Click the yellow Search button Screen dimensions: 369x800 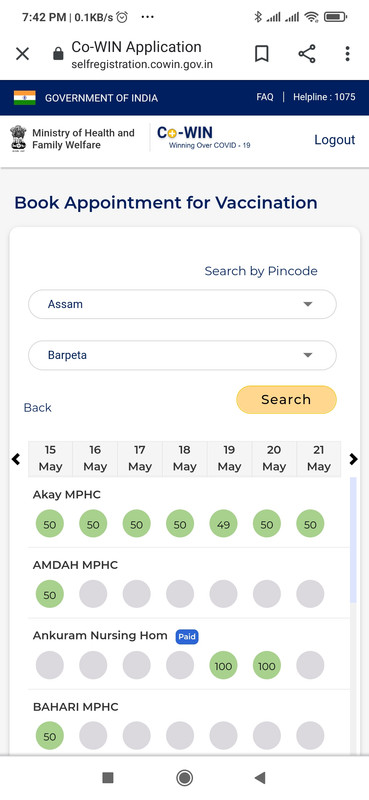click(286, 399)
